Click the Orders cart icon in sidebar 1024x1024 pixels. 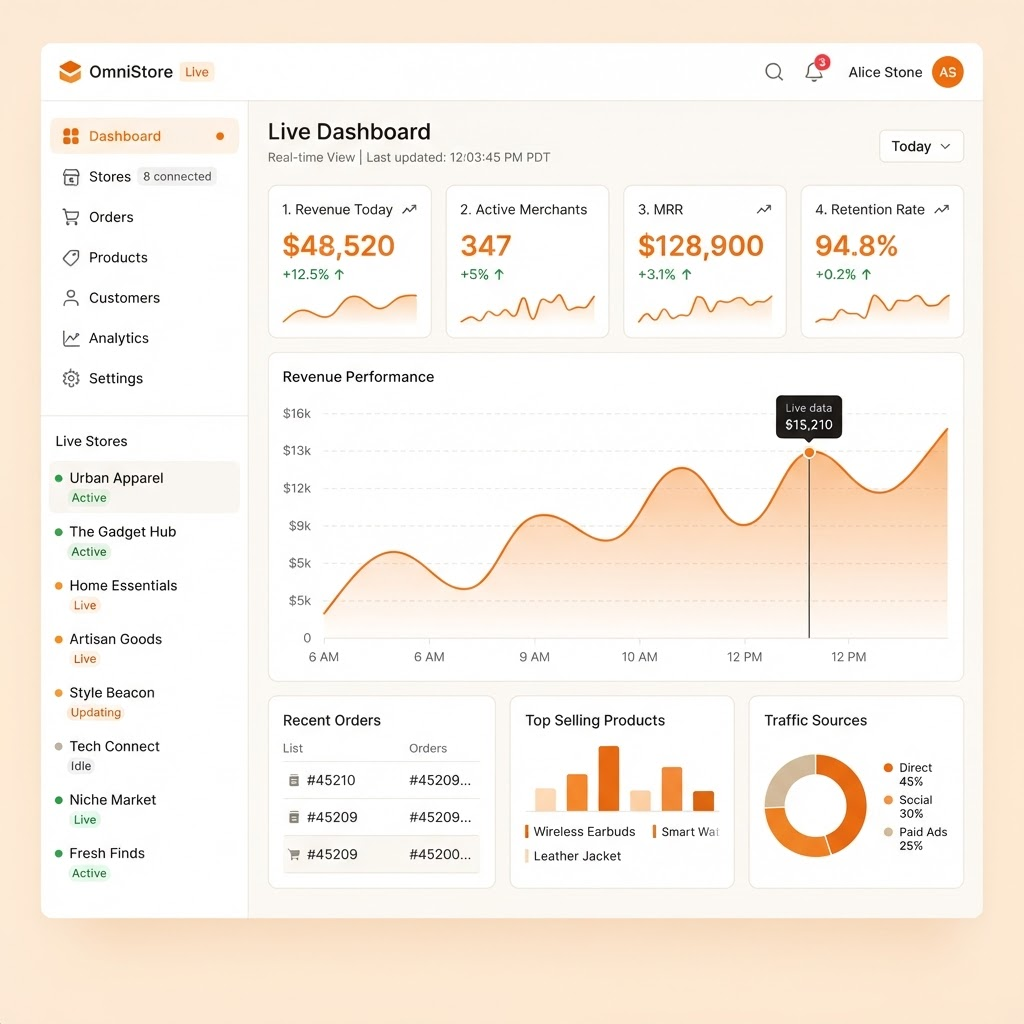(71, 217)
